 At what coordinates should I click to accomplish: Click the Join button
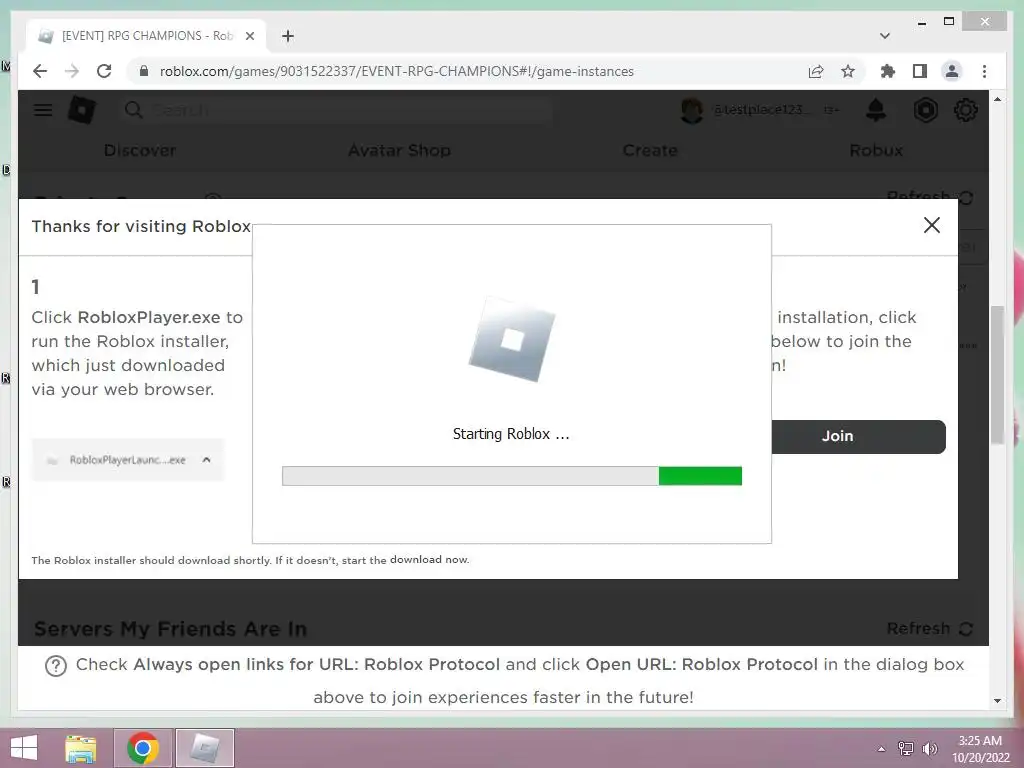[x=859, y=436]
